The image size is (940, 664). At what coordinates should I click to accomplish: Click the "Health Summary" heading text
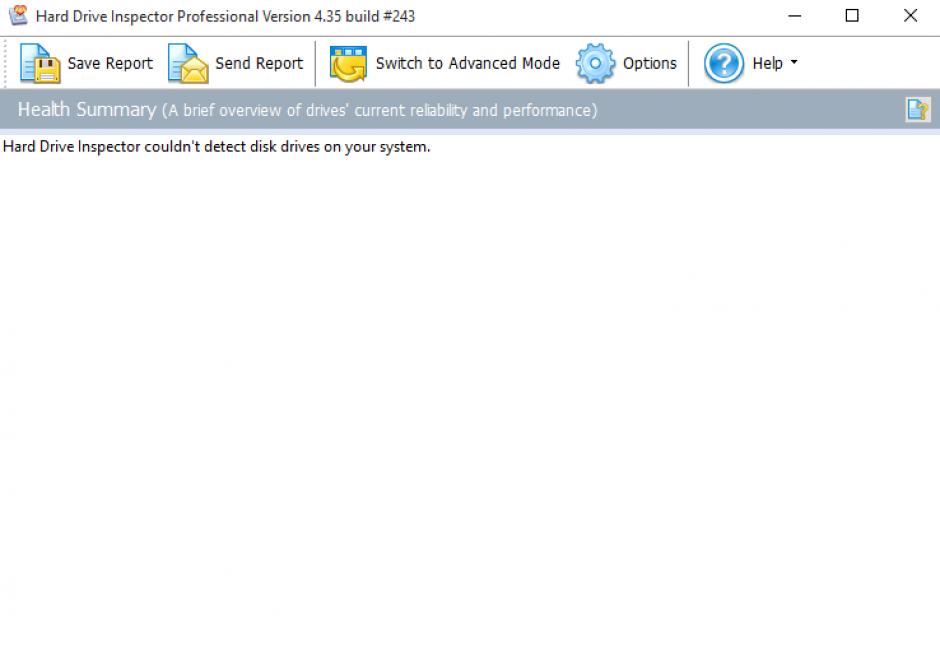(x=87, y=110)
